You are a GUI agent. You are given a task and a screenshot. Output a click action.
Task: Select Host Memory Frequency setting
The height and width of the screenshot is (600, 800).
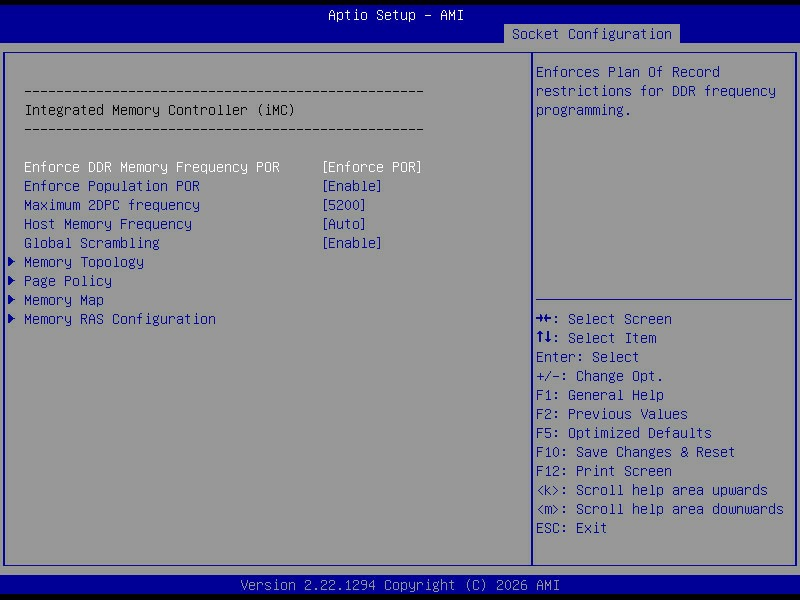click(x=108, y=224)
